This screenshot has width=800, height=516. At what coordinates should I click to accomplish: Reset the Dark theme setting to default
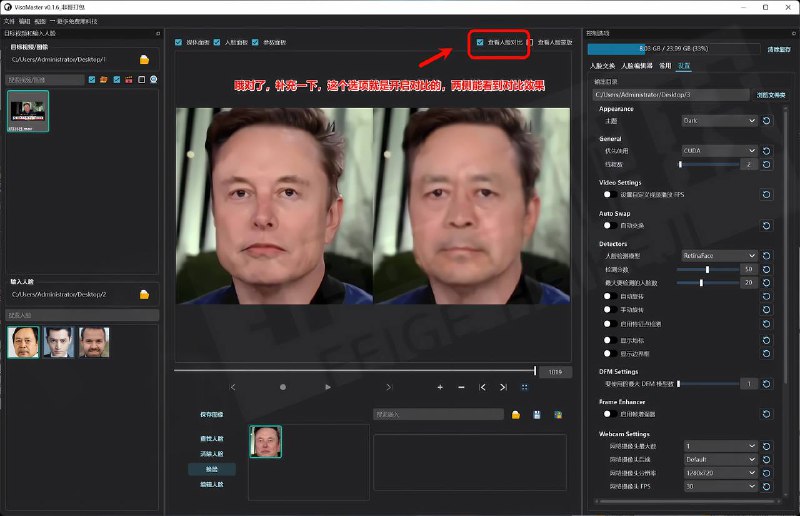pos(767,121)
